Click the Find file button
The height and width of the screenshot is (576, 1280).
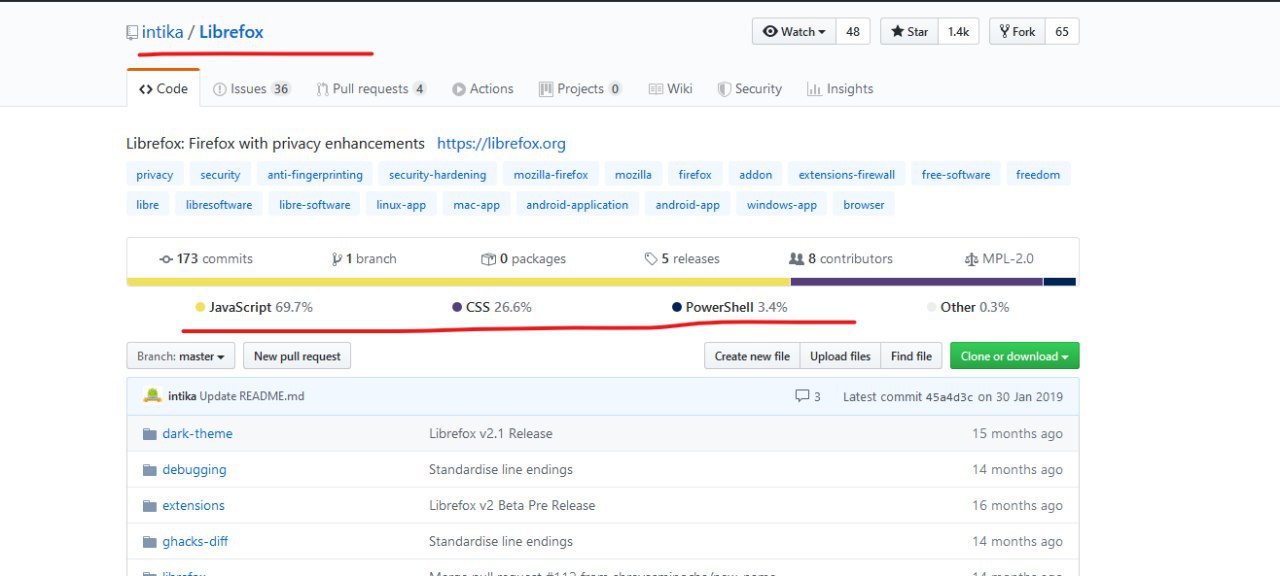[x=911, y=356]
